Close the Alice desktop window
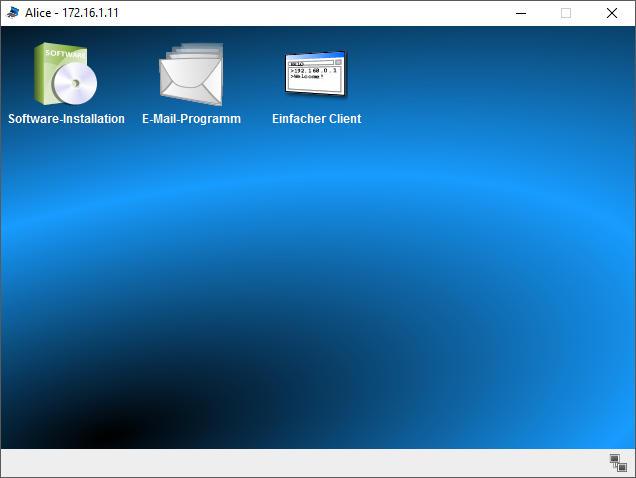Viewport: 636px width, 478px height. pos(612,13)
